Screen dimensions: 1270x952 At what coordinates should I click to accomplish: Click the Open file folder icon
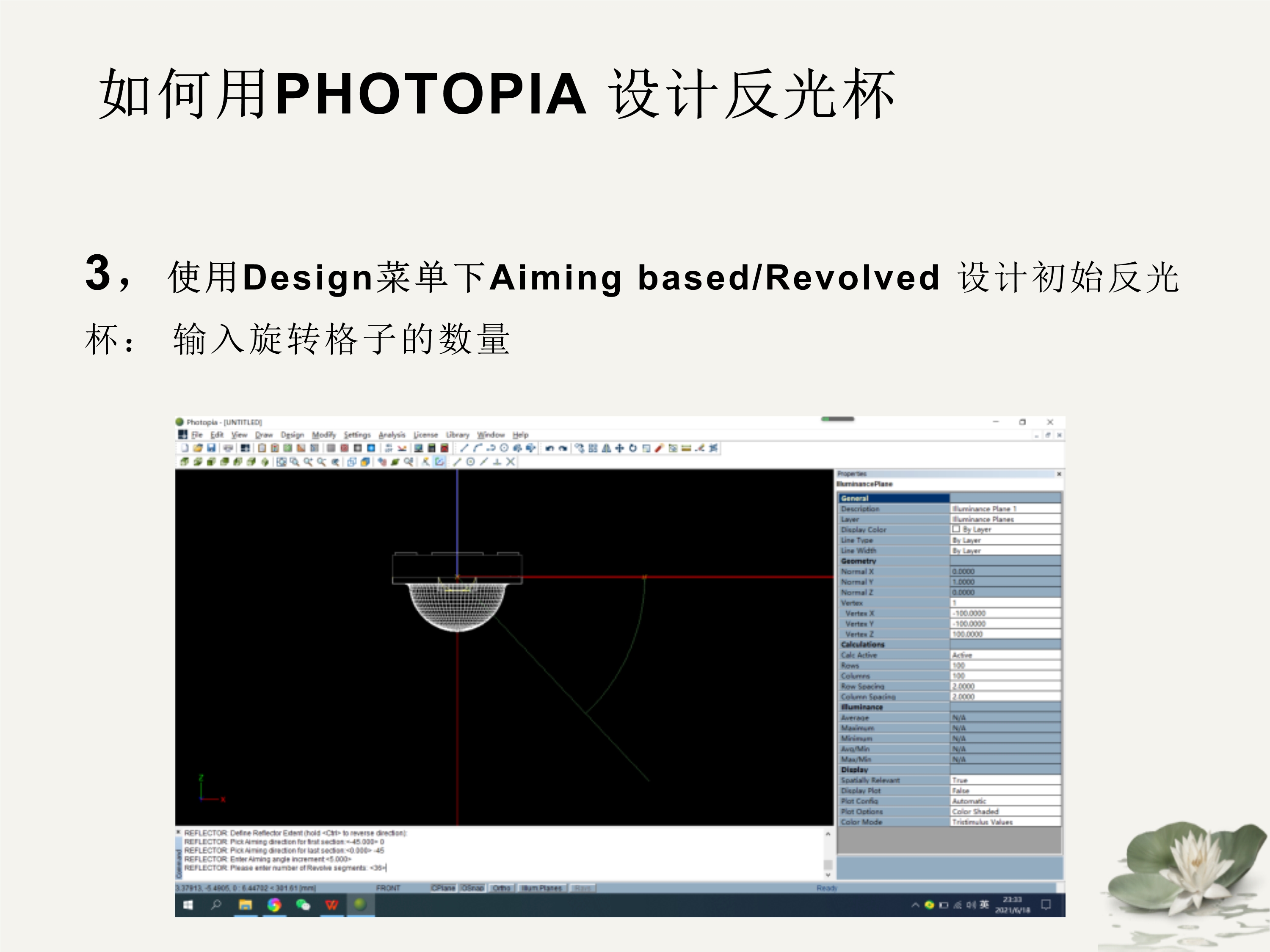(x=198, y=448)
